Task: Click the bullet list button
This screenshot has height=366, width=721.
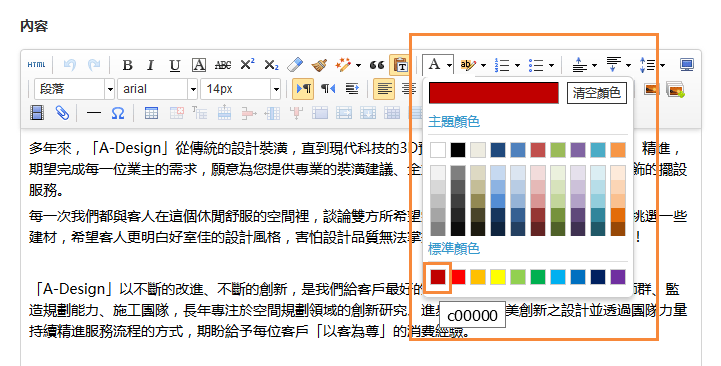Action: click(x=536, y=65)
